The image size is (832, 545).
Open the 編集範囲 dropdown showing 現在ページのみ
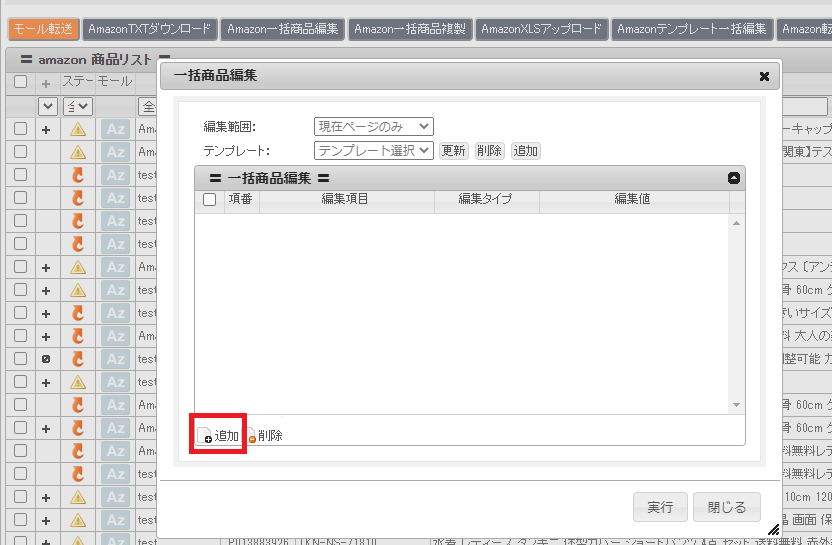[374, 126]
